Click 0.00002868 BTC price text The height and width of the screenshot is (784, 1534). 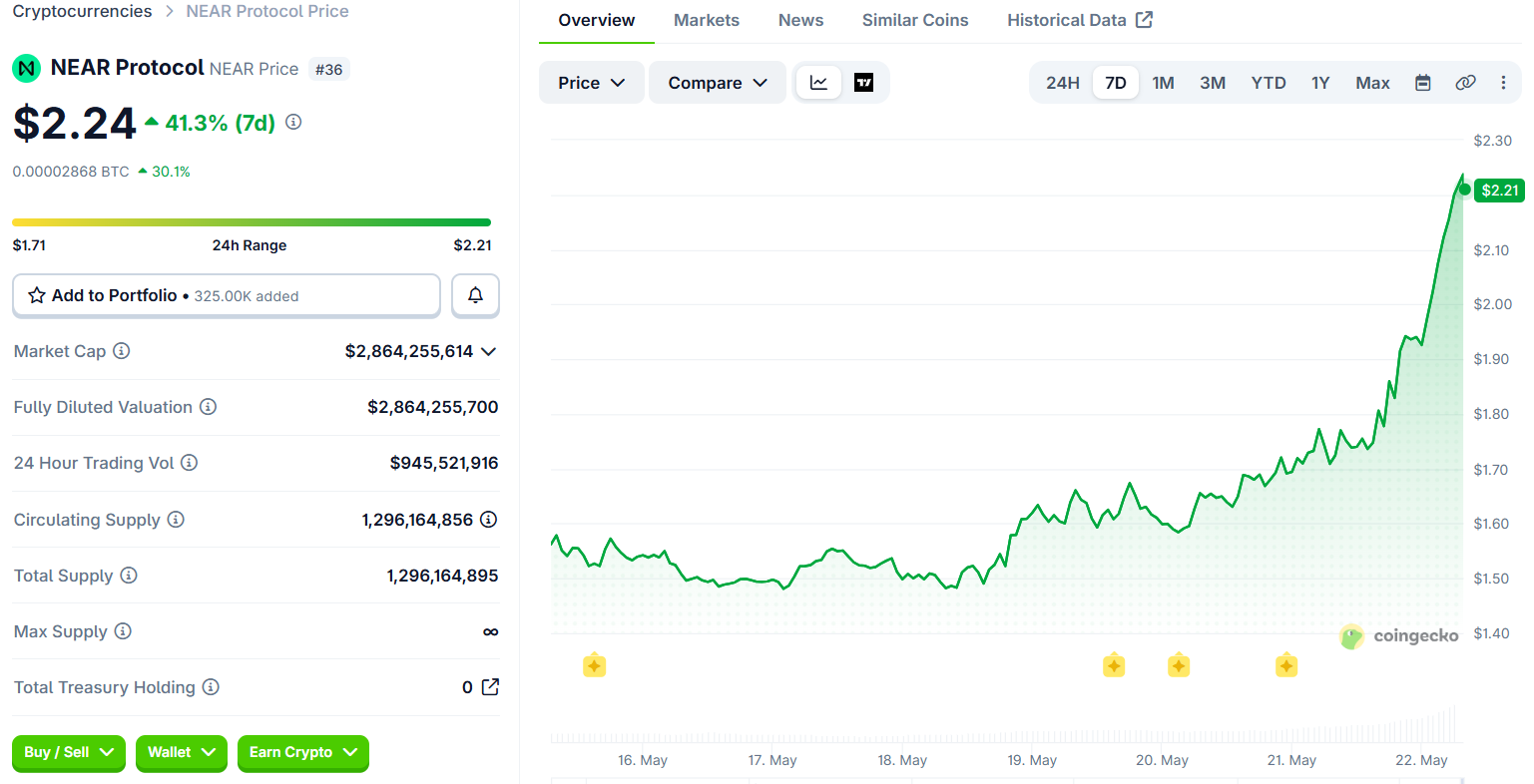point(71,172)
